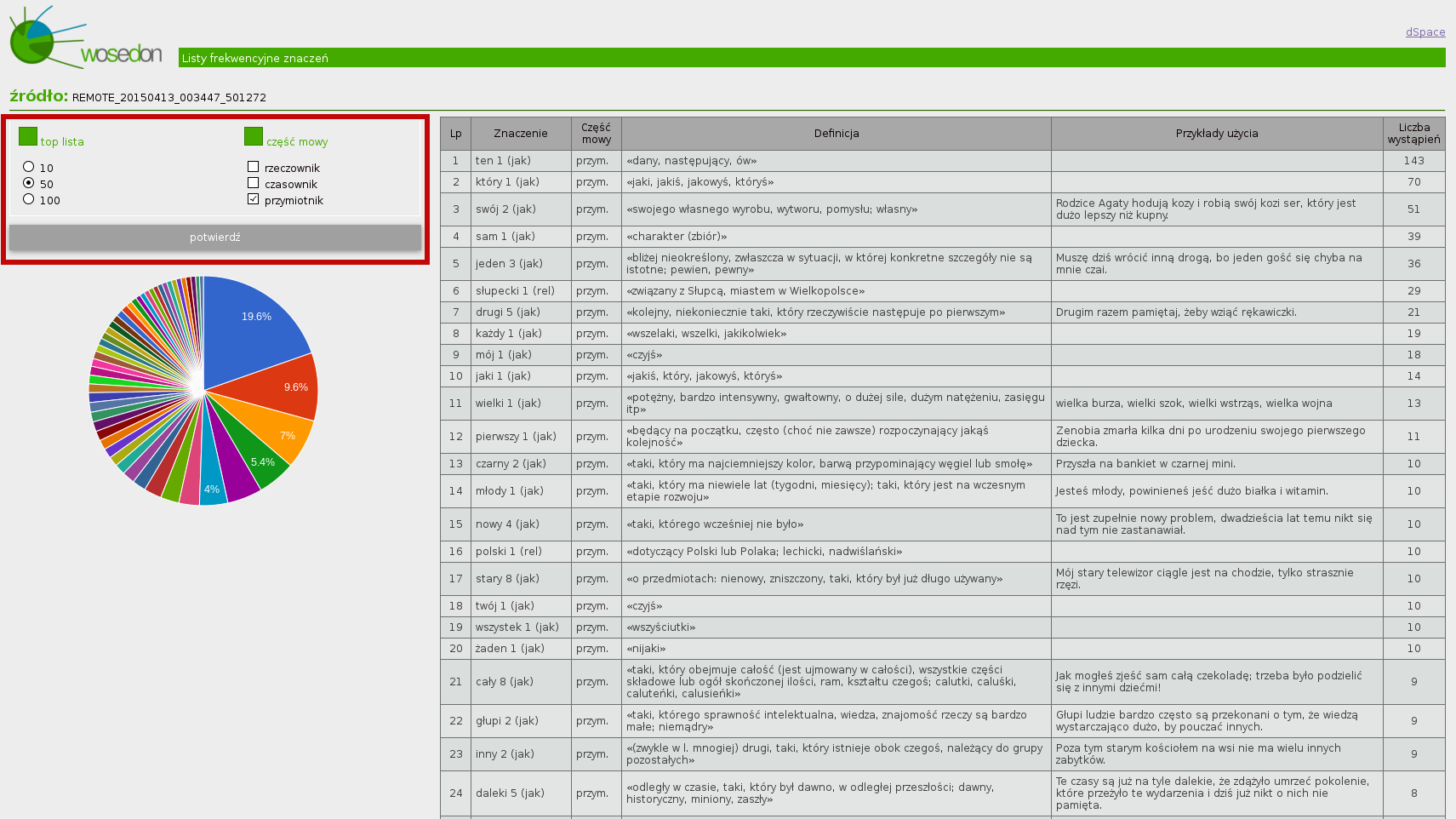Click the 'głupi 2 (jak)' cell
This screenshot has width=1456, height=819.
[x=521, y=721]
